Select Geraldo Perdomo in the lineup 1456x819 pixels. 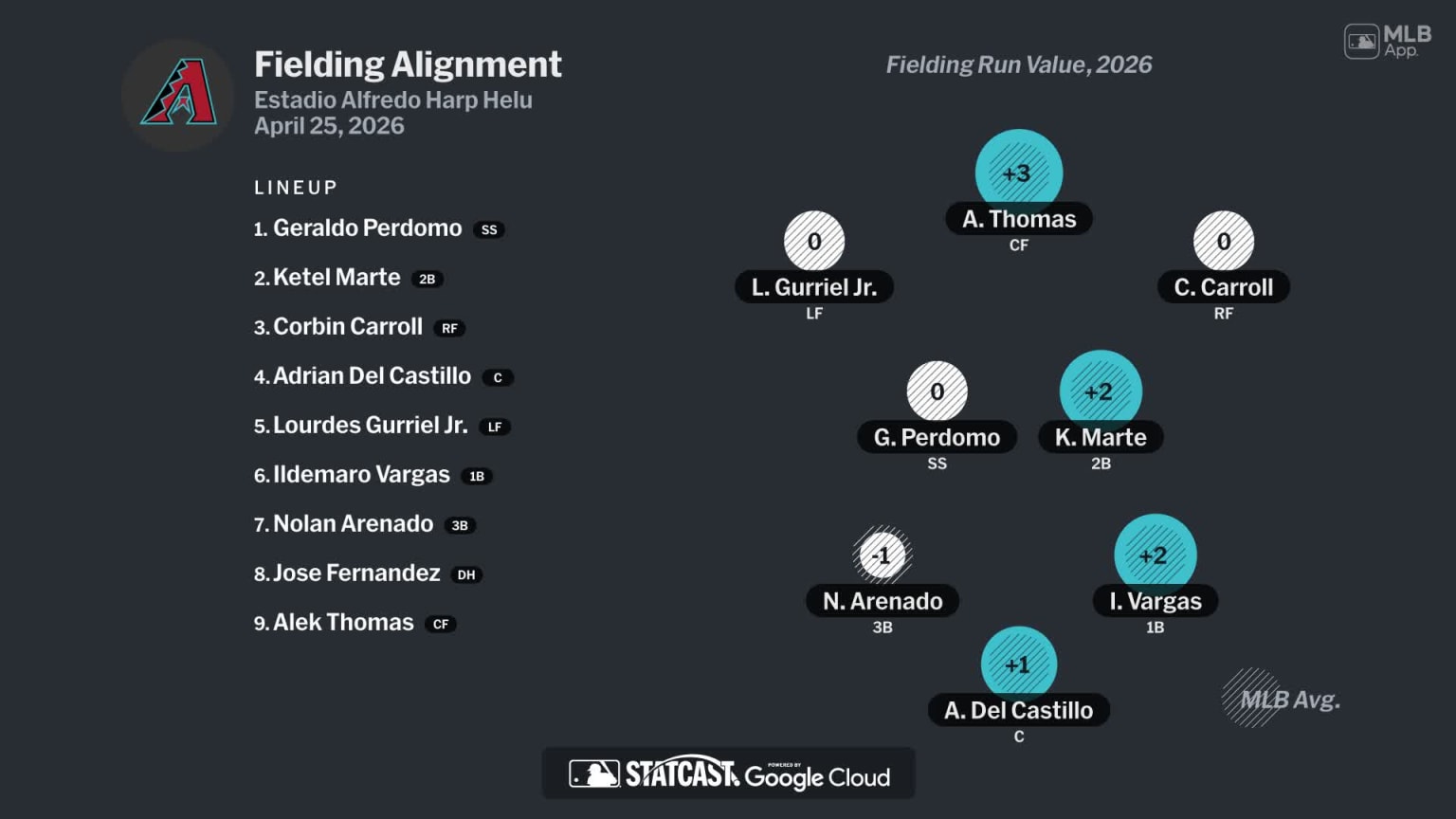367,228
